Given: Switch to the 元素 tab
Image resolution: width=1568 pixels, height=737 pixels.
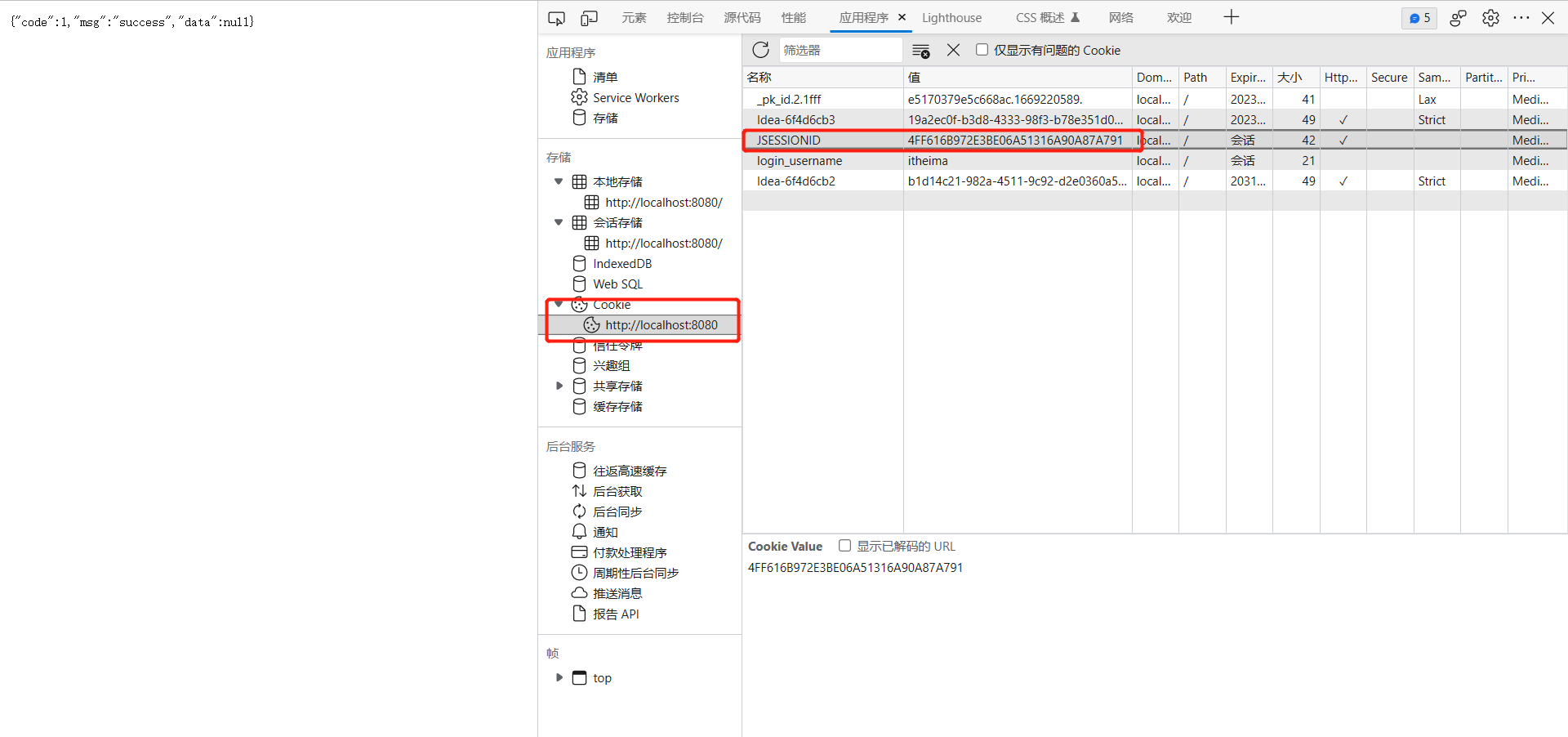Looking at the screenshot, I should tap(634, 18).
